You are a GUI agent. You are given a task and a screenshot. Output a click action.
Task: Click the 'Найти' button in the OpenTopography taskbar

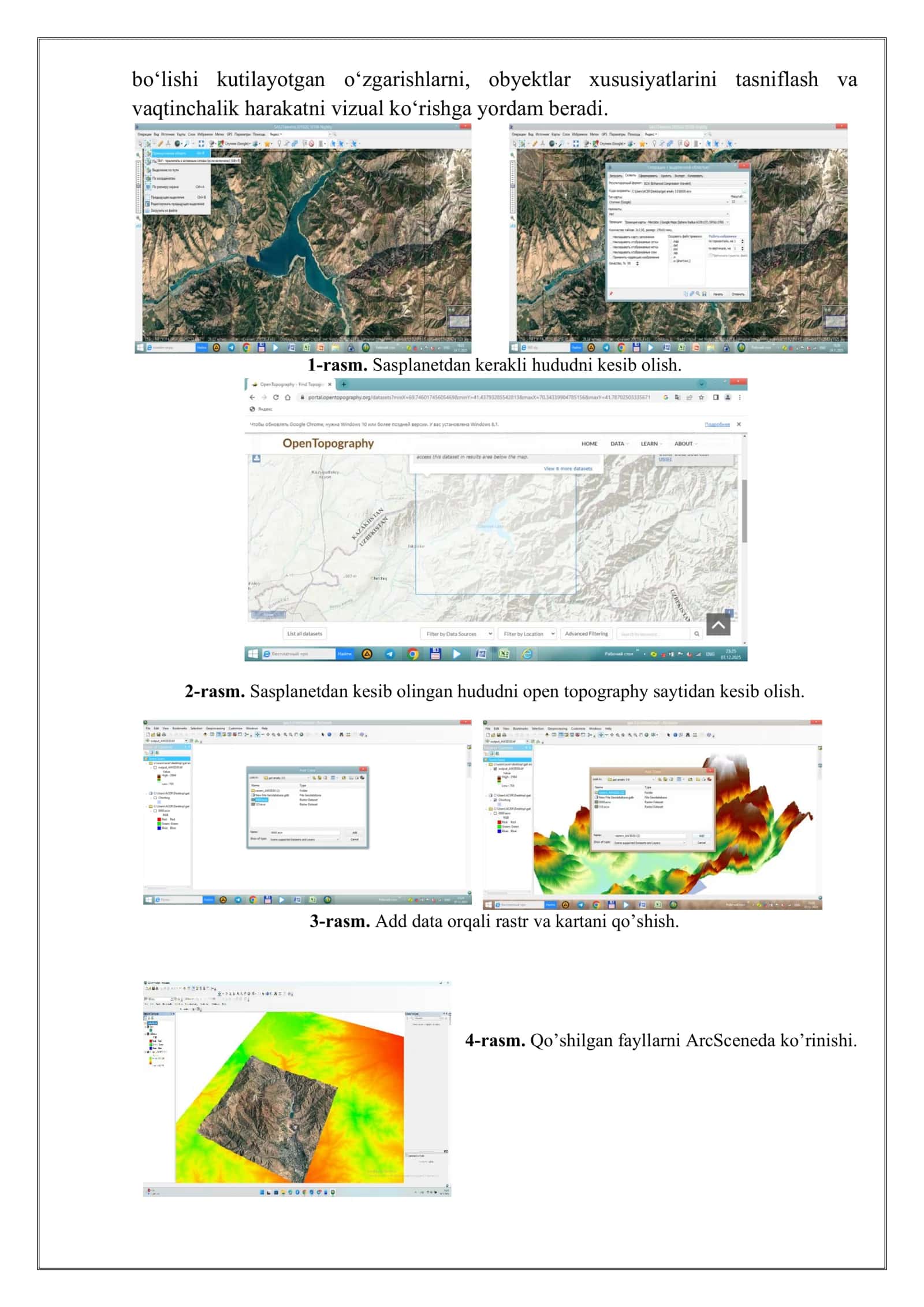click(x=345, y=653)
